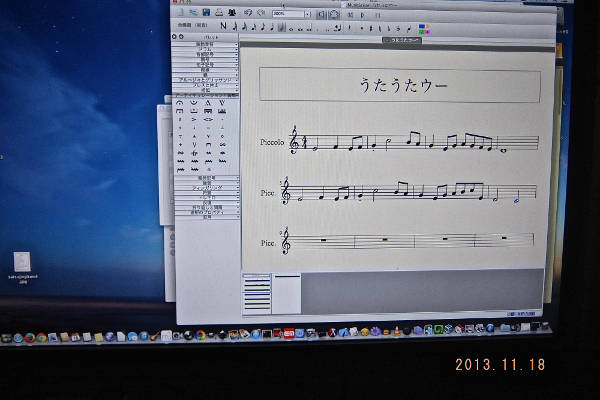Close the palette panel with its round button
This screenshot has width=600, height=400.
(174, 36)
